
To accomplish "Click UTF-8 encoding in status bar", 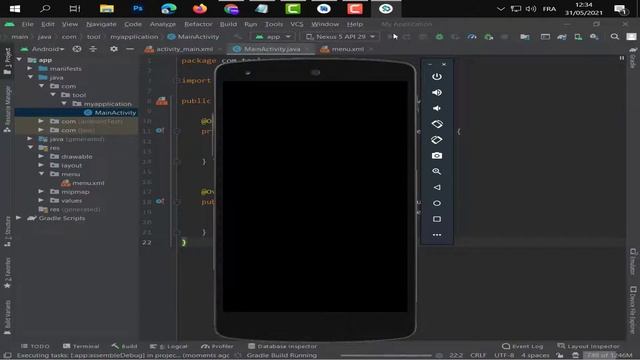I will (x=504, y=356).
